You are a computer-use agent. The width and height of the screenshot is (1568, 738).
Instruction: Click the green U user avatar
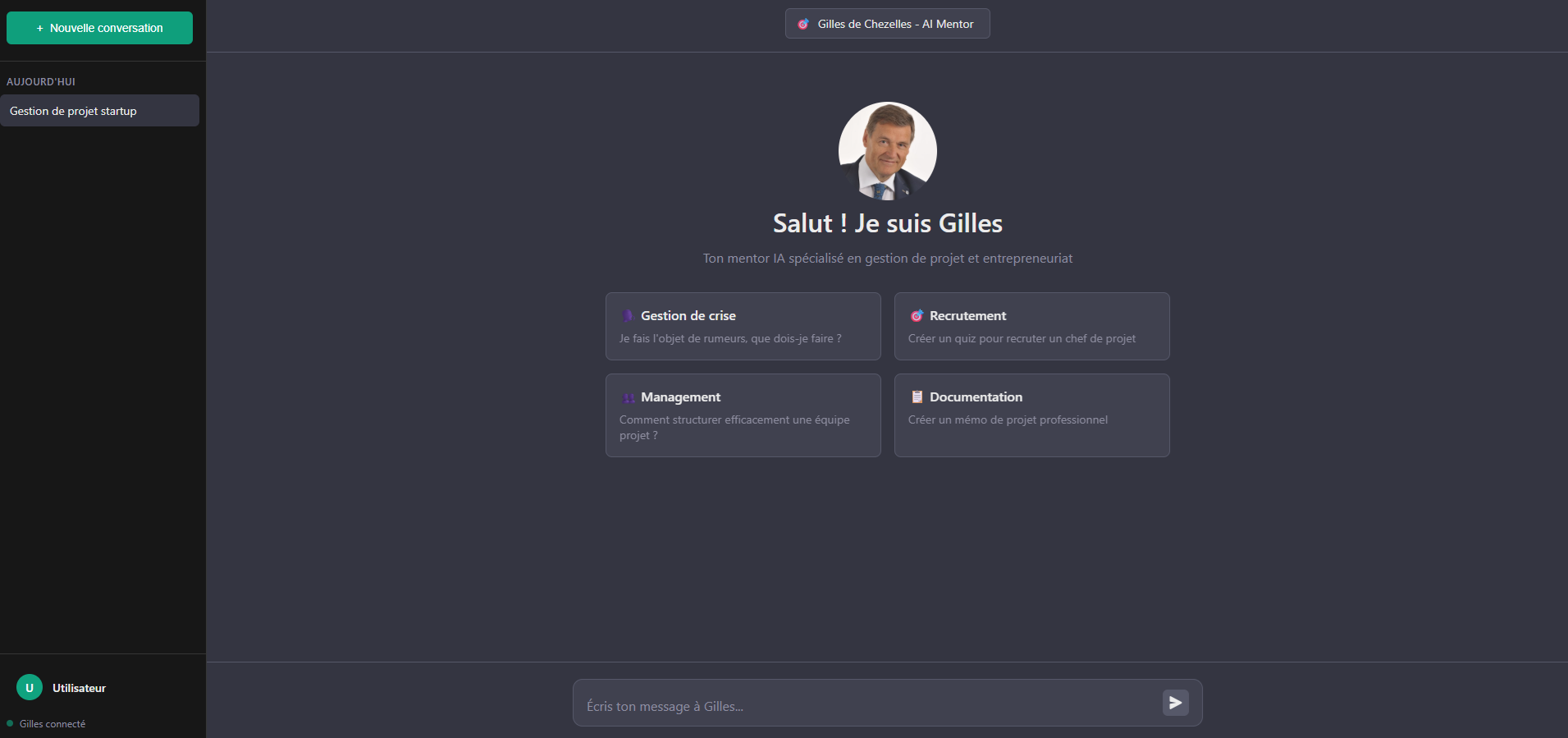(x=30, y=688)
